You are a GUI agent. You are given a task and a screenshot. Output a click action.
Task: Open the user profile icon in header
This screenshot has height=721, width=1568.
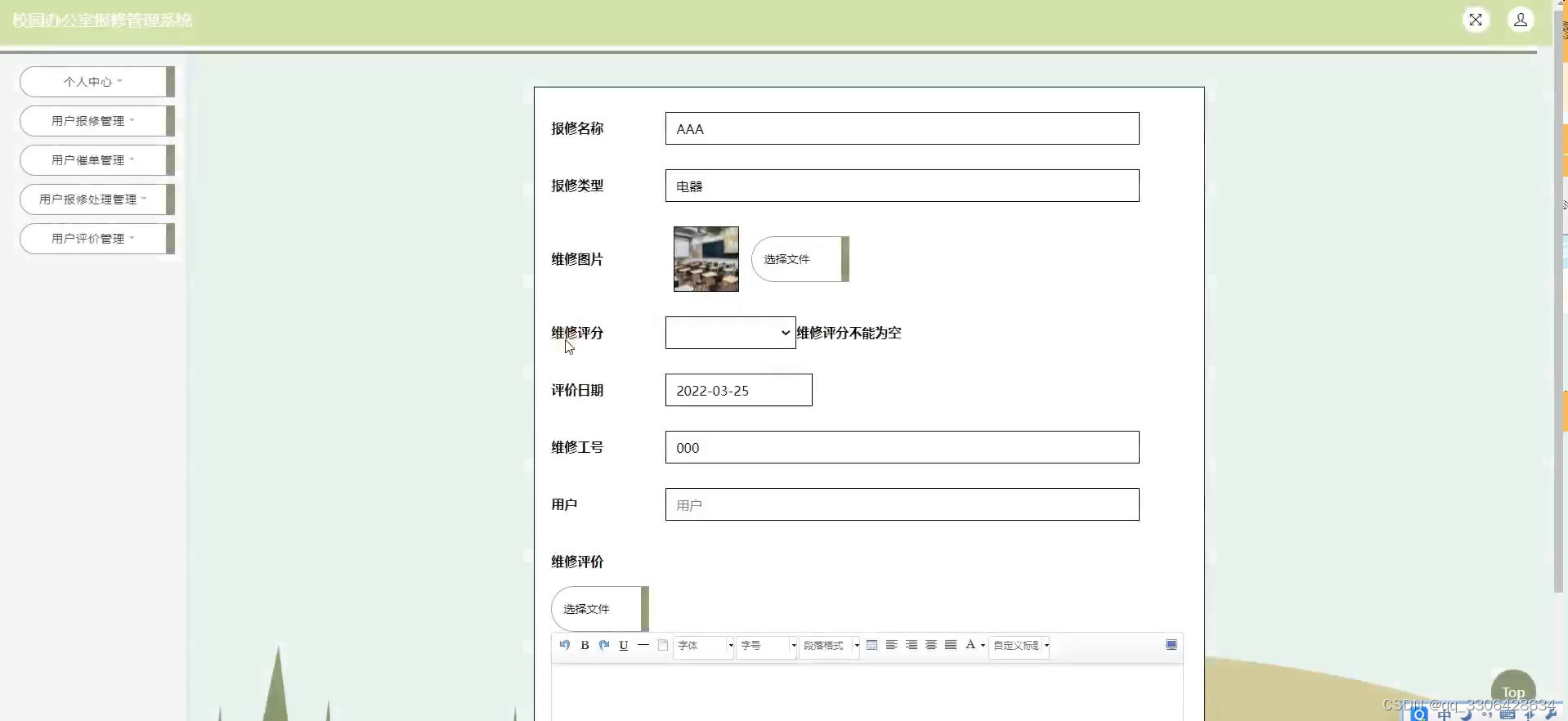(1521, 20)
